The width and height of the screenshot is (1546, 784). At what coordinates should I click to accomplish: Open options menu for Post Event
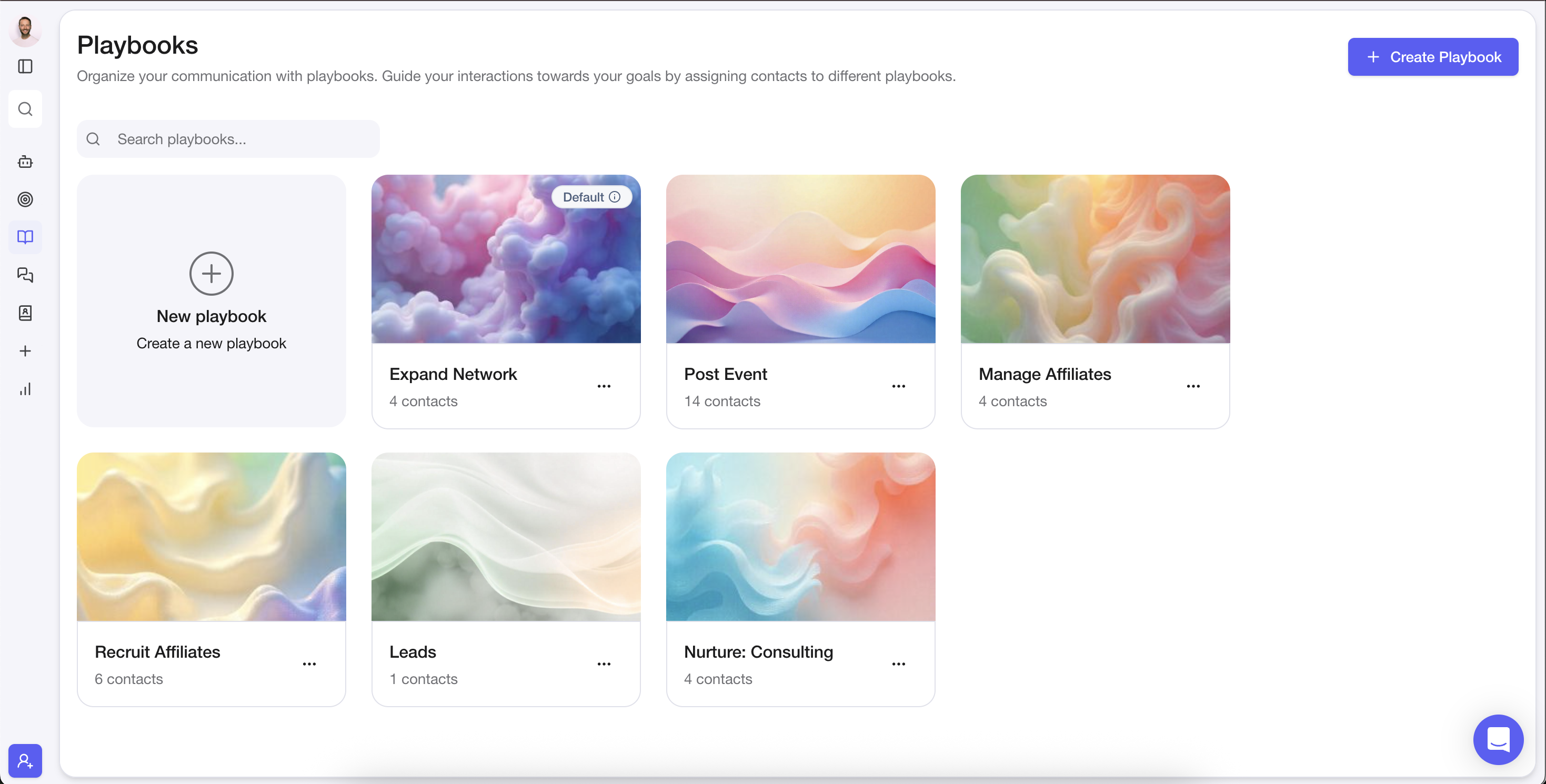point(898,386)
